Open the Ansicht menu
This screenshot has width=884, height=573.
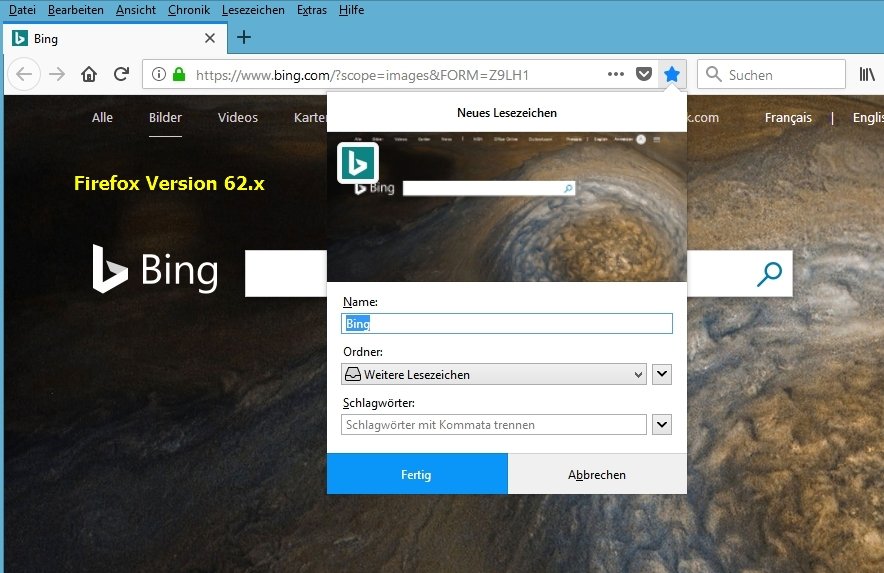click(136, 10)
